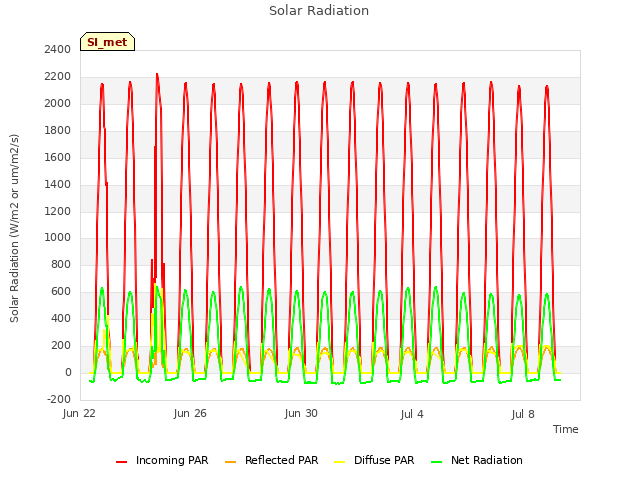640x480 pixels.
Task: Click the 1200 y-axis tick label
Action: tap(58, 211)
